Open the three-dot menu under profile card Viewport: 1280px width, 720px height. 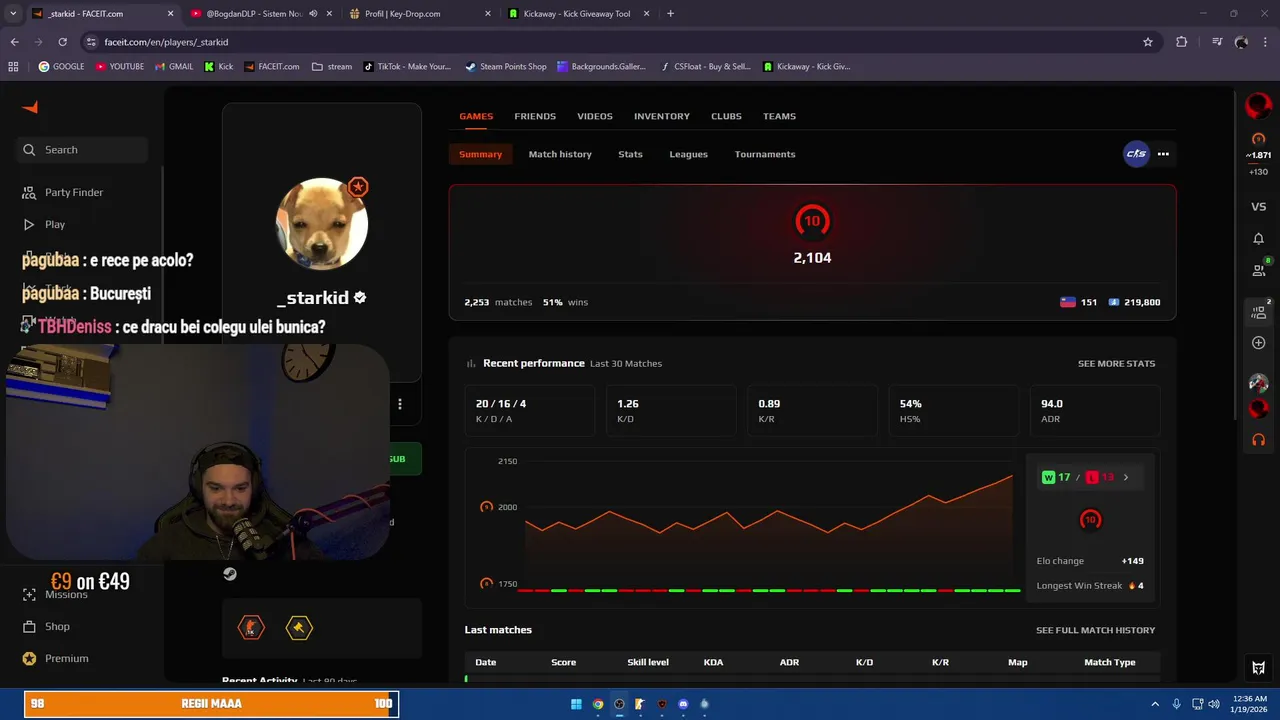pyautogui.click(x=399, y=404)
